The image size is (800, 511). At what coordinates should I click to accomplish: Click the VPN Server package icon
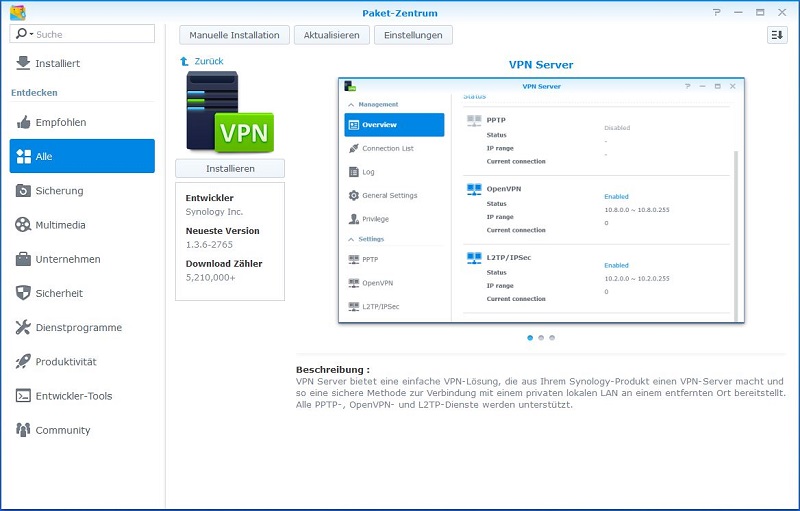pos(230,112)
